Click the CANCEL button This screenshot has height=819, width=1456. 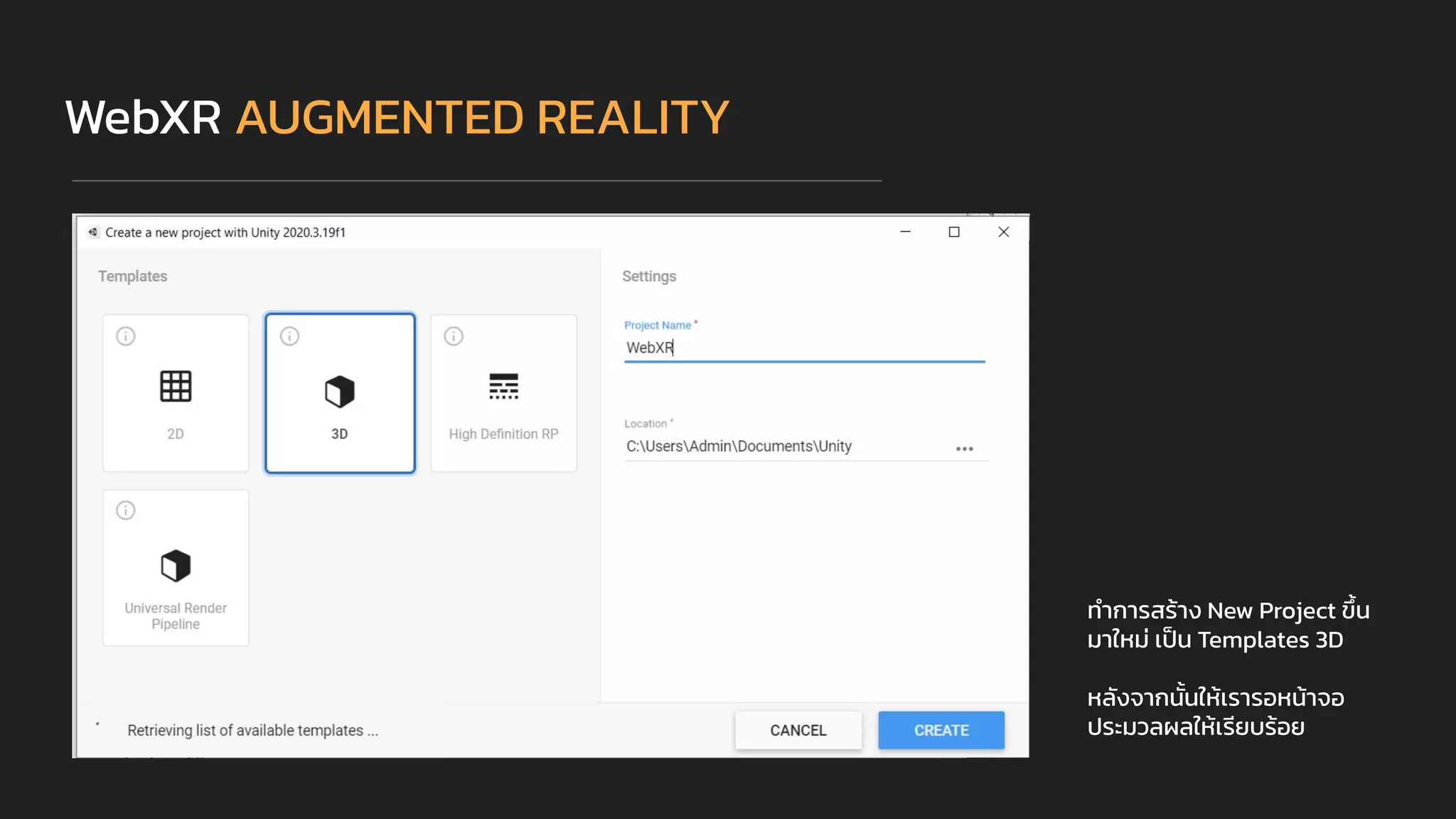798,730
